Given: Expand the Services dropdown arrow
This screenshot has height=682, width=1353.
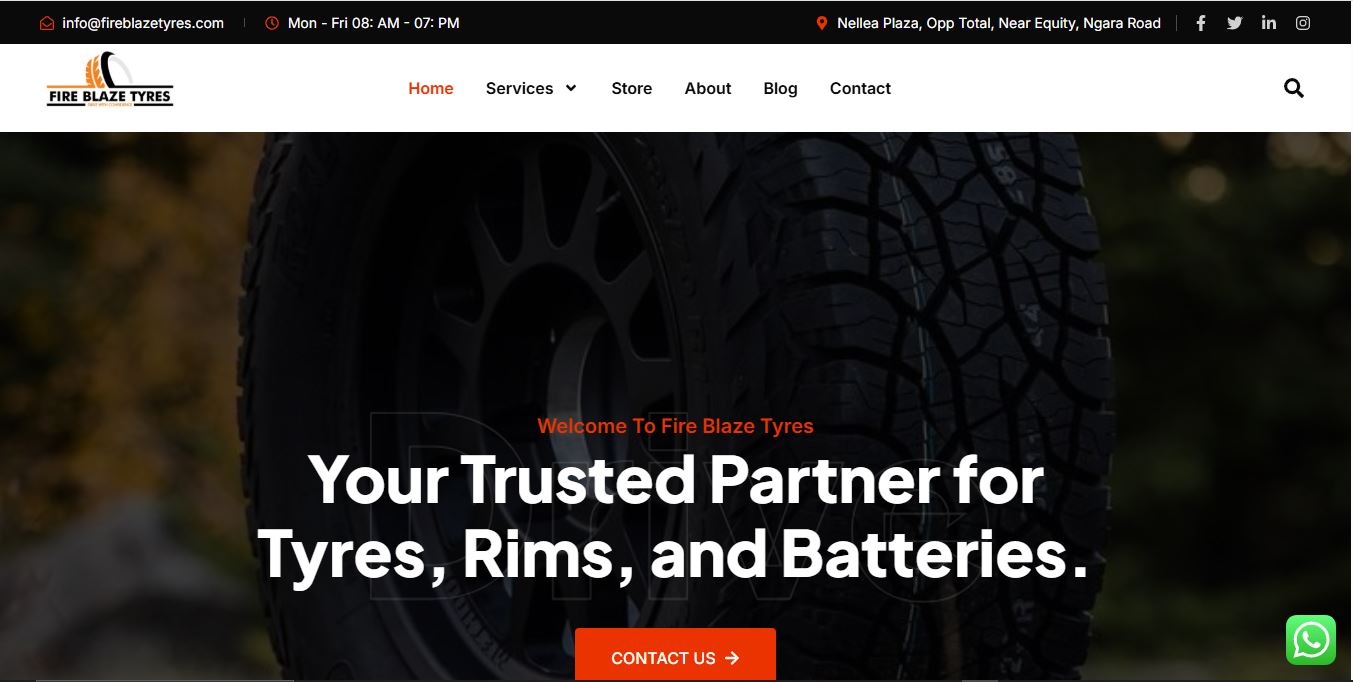Looking at the screenshot, I should click(571, 88).
